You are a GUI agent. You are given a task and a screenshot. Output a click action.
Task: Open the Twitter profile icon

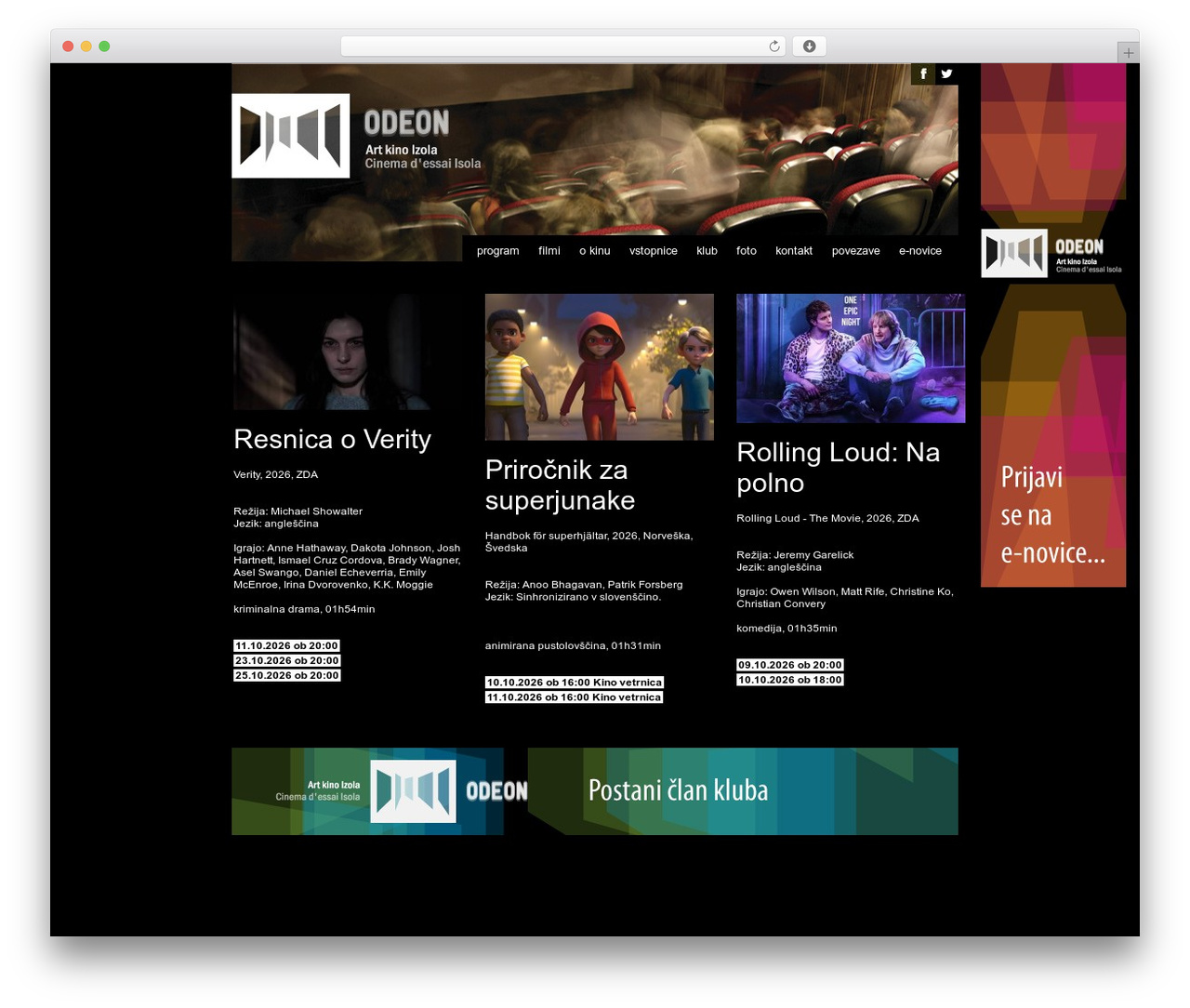click(x=946, y=73)
